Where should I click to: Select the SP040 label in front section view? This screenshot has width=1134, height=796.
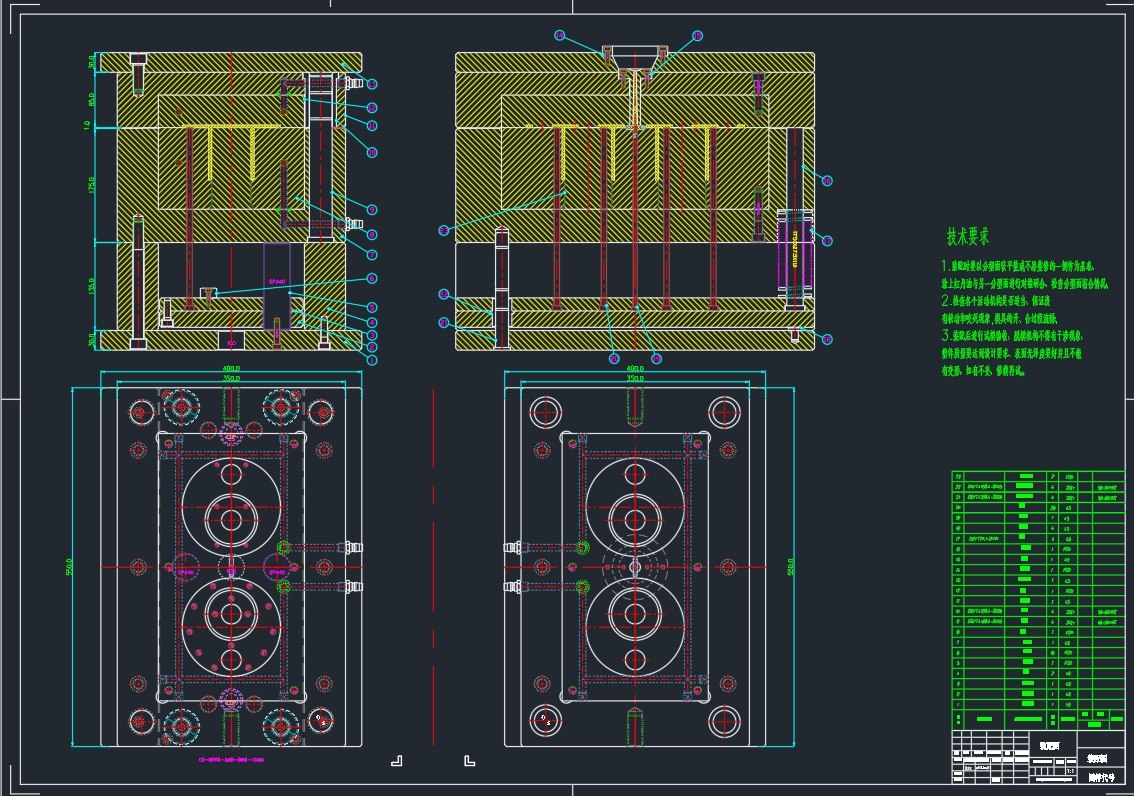277,282
